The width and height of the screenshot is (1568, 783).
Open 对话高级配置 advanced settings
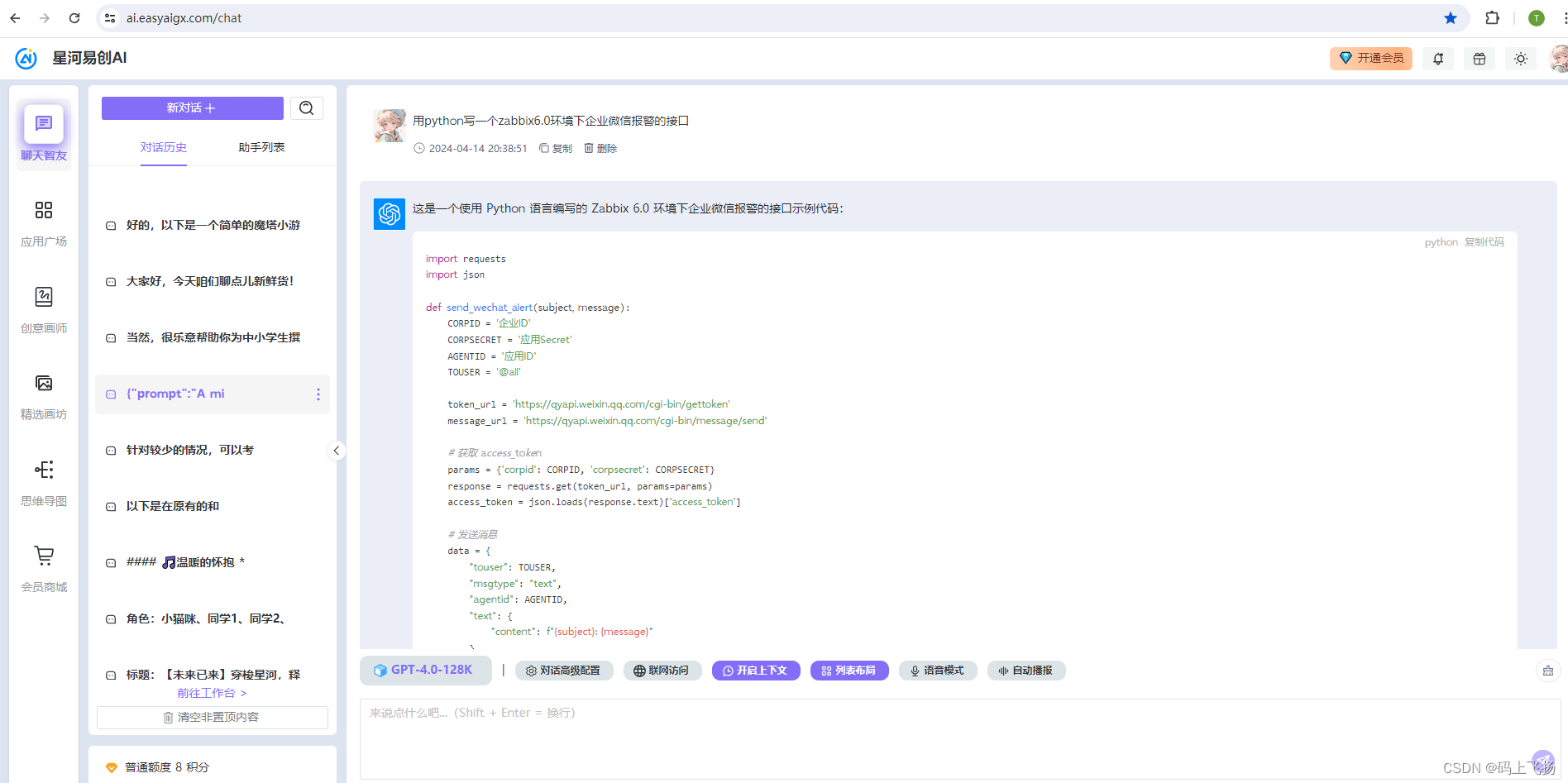tap(564, 671)
